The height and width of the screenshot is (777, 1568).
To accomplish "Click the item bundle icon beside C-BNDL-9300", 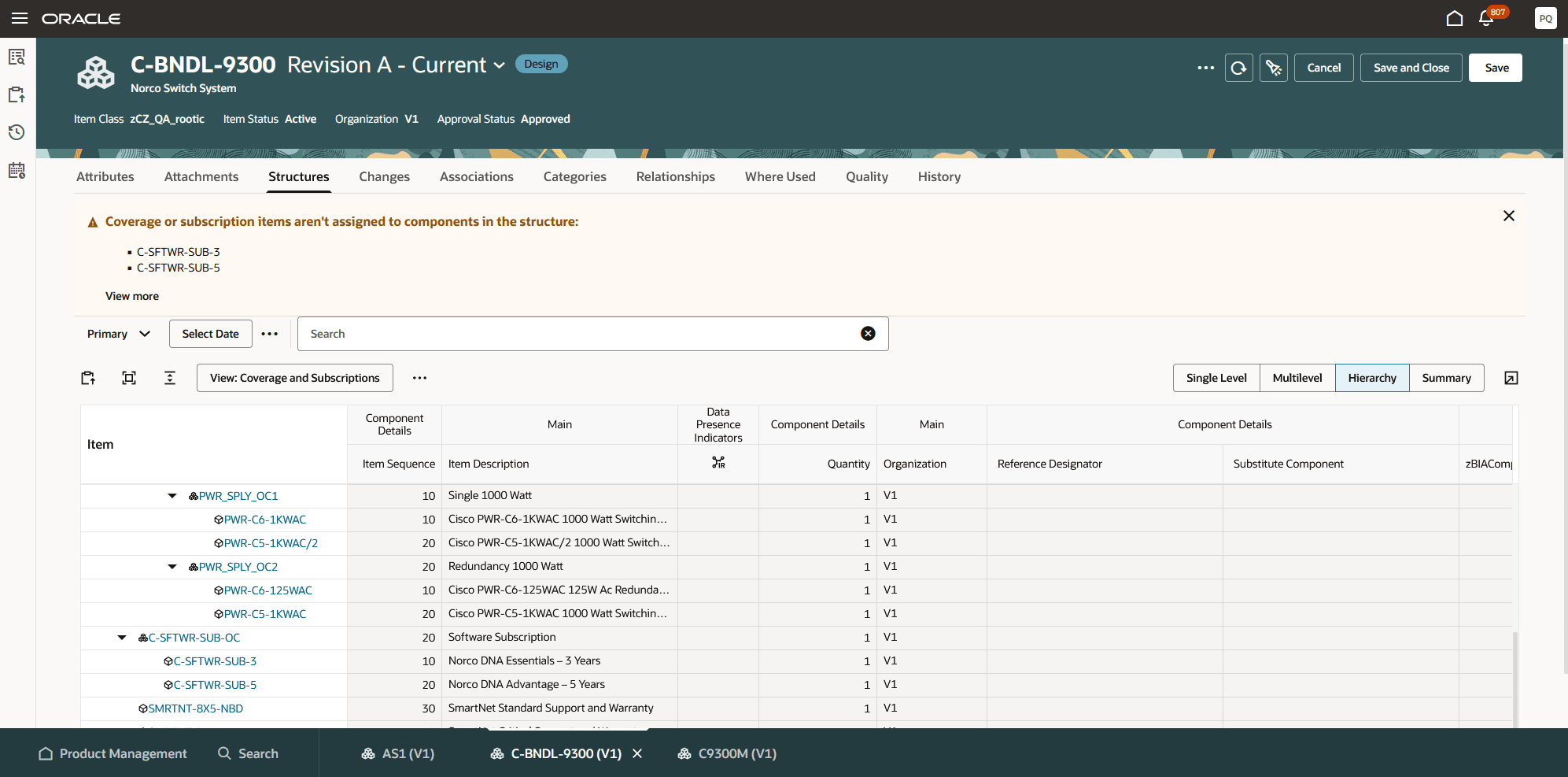I will click(x=96, y=73).
